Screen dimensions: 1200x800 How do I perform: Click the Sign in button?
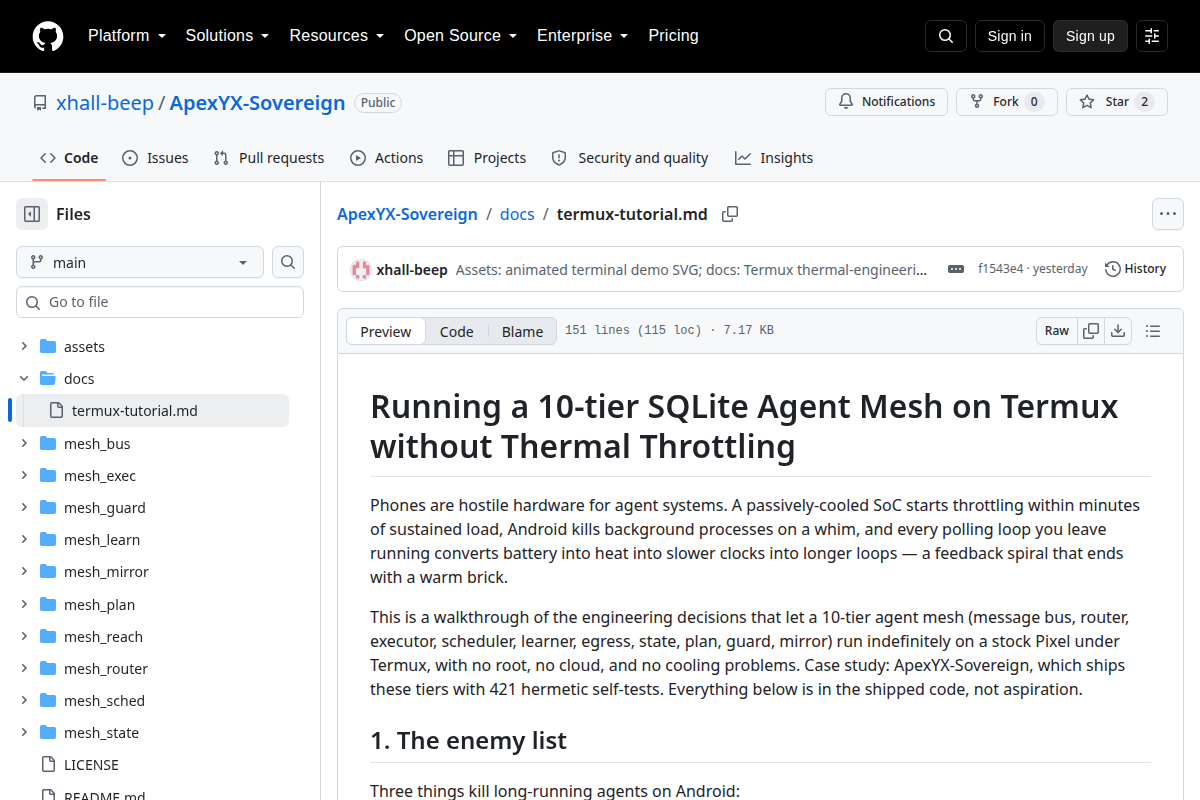[x=1010, y=36]
